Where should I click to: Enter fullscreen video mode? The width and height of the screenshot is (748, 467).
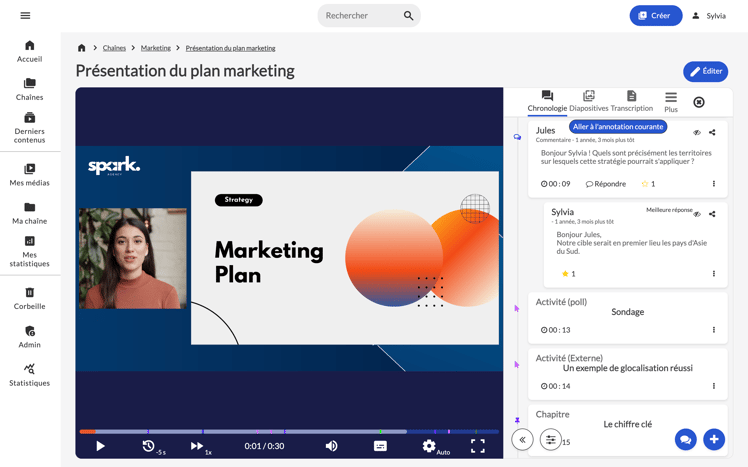coord(478,446)
